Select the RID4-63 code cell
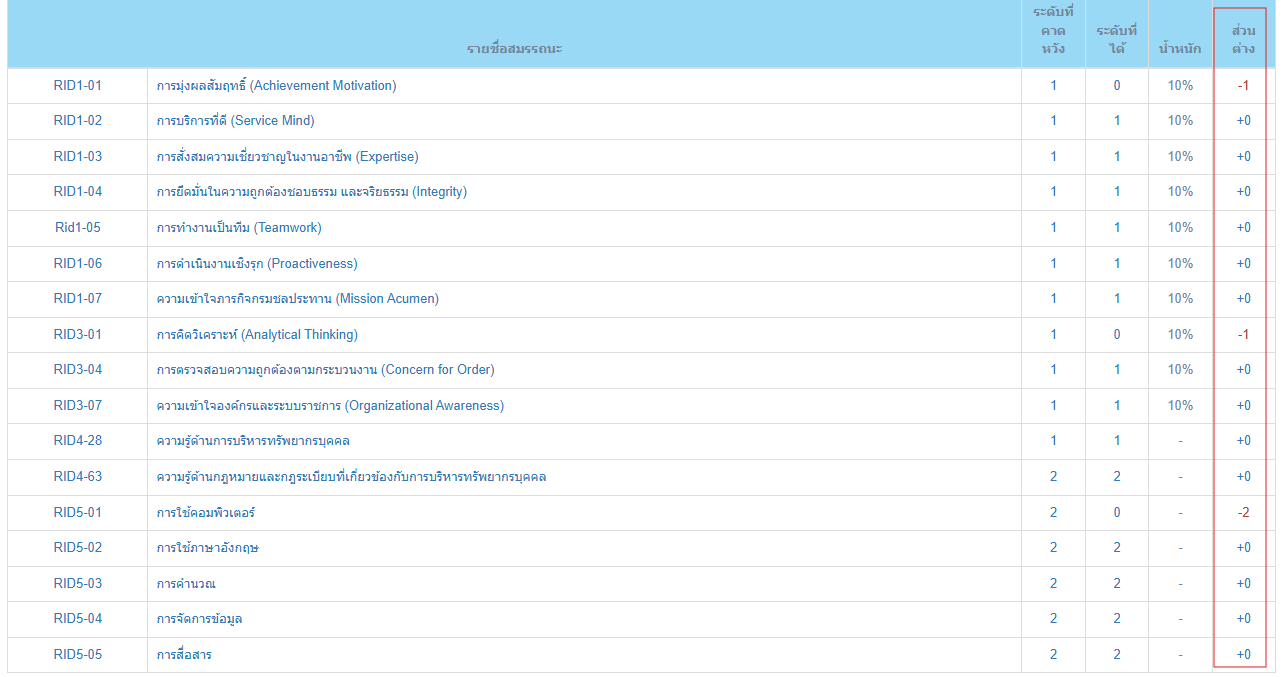Image resolution: width=1282 pixels, height=677 pixels. [x=78, y=477]
